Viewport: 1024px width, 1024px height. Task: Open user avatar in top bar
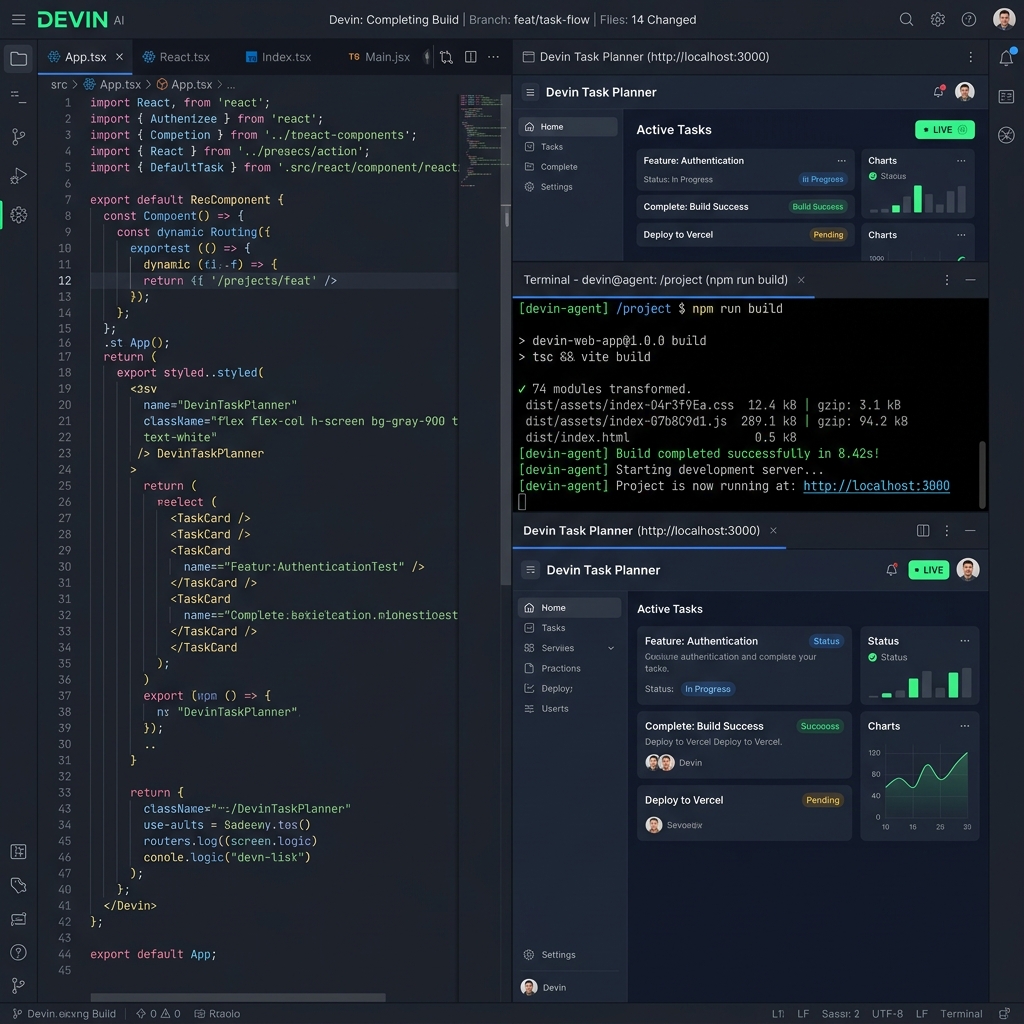(x=1004, y=19)
